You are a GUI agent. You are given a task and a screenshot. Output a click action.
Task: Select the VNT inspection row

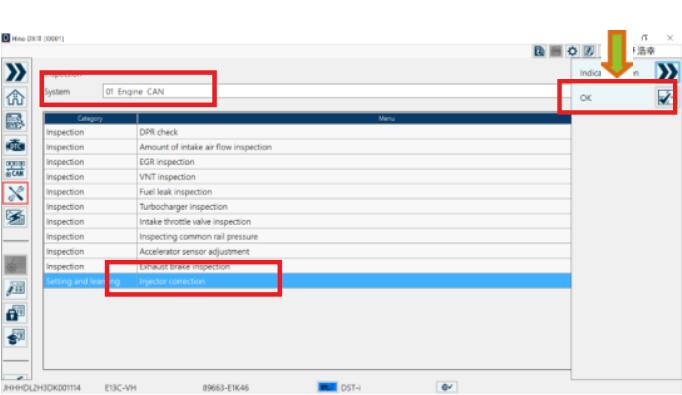tap(307, 177)
